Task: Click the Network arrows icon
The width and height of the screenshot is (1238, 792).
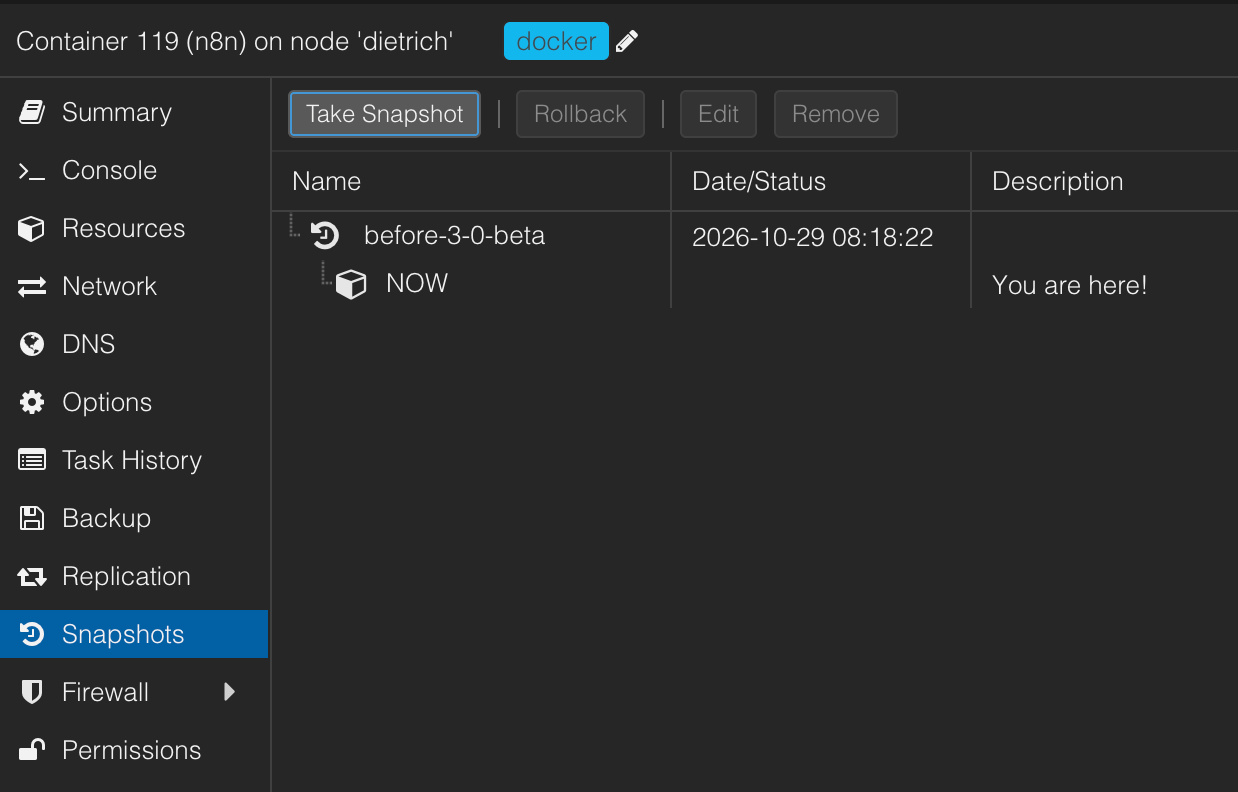Action: point(32,287)
